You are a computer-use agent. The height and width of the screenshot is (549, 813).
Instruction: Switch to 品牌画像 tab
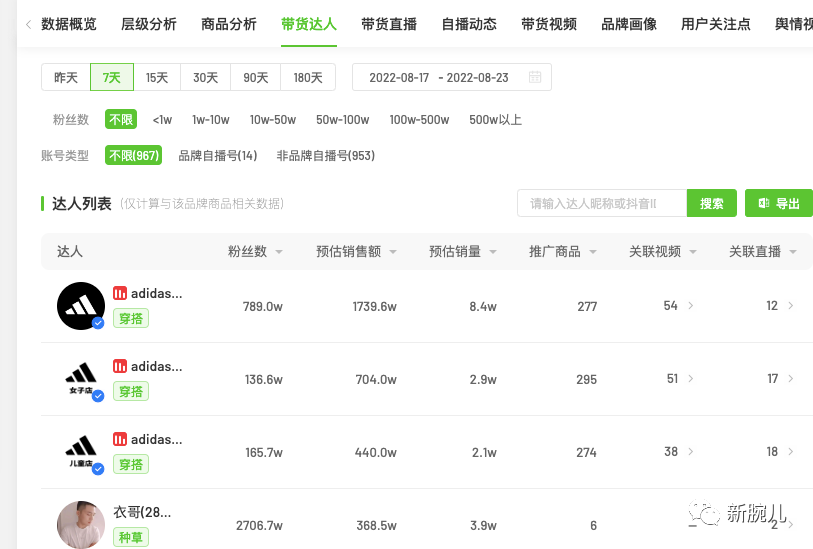(x=629, y=24)
